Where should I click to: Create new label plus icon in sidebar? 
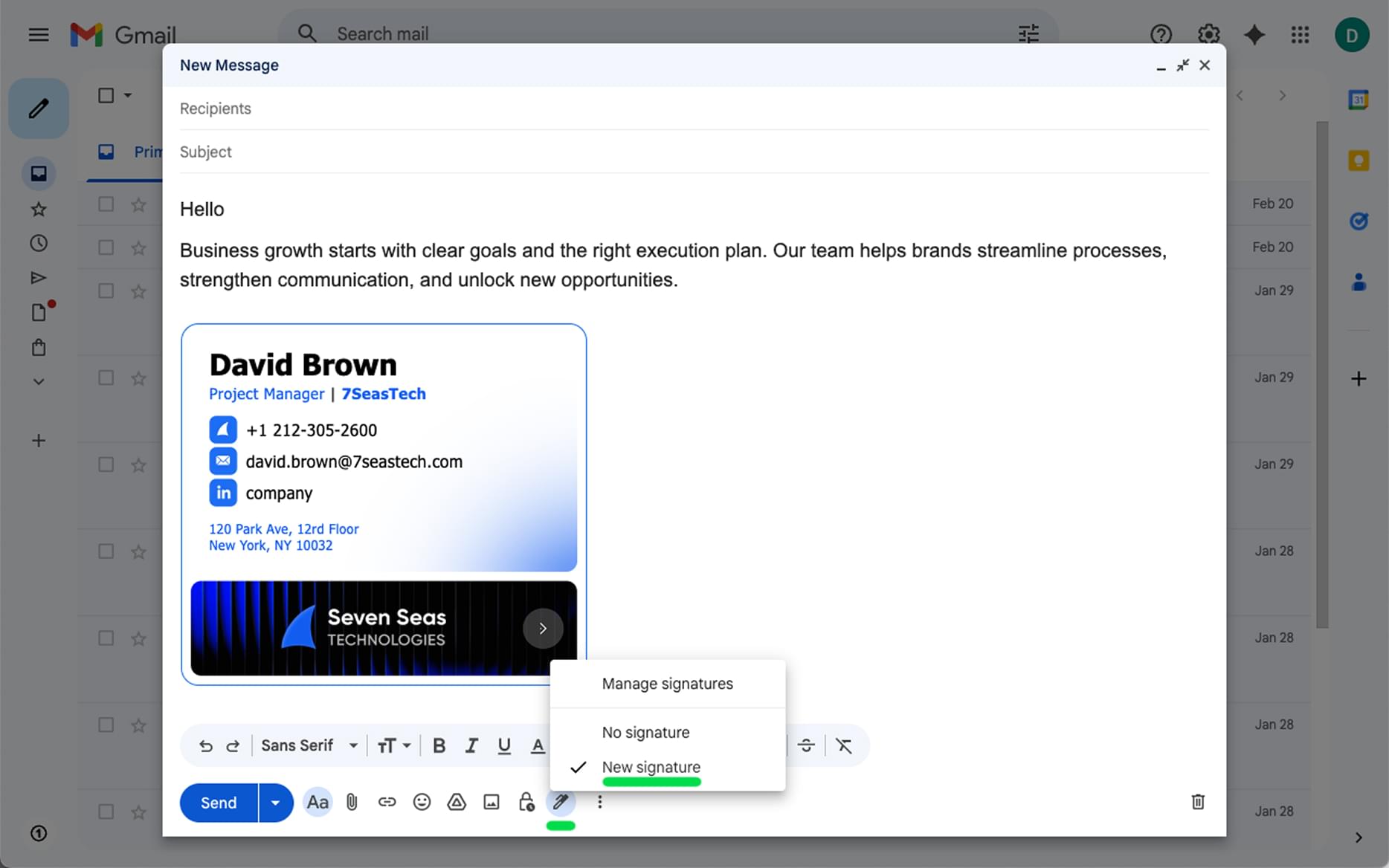point(39,441)
